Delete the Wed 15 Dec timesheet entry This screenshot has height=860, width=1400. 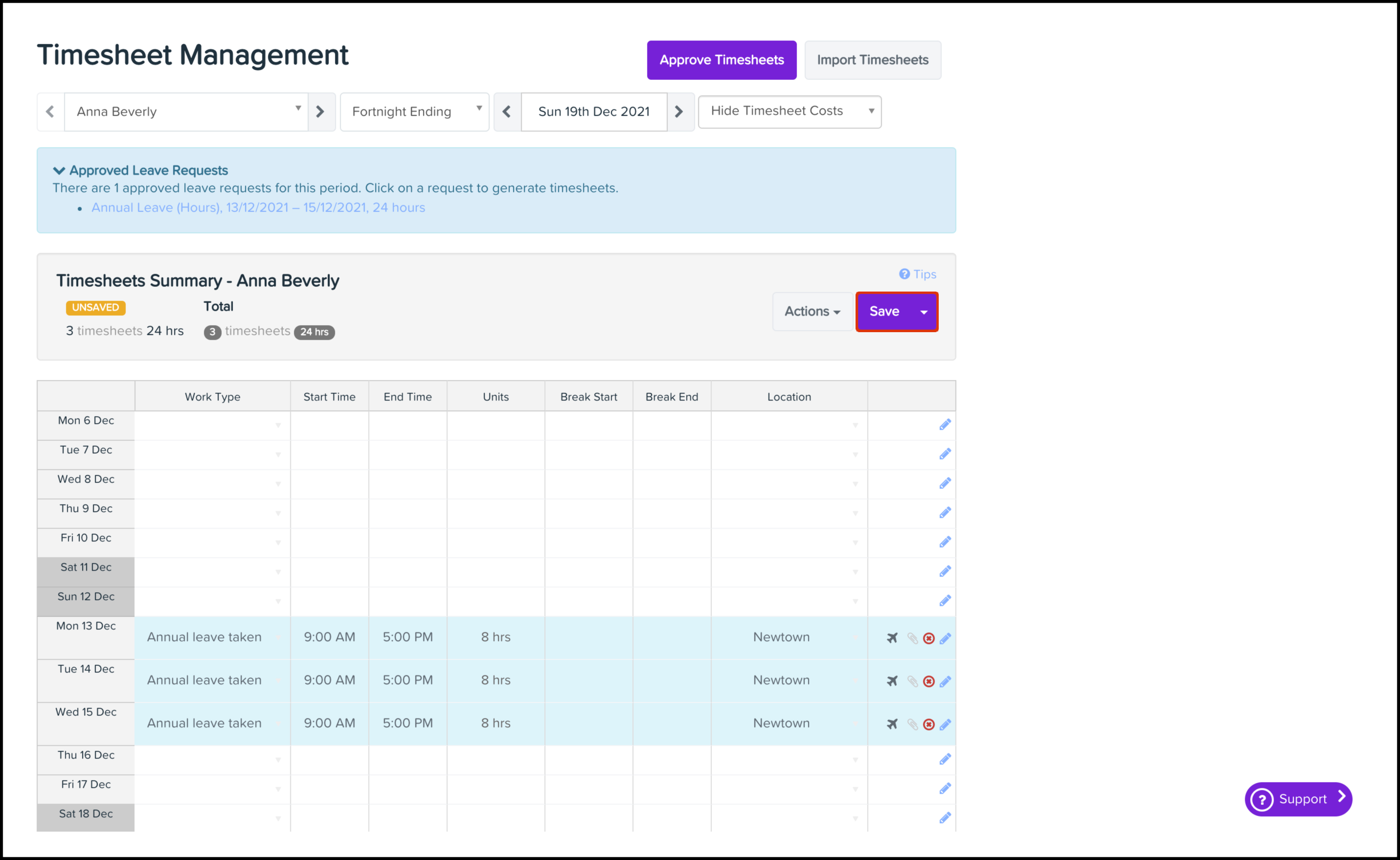coord(928,724)
